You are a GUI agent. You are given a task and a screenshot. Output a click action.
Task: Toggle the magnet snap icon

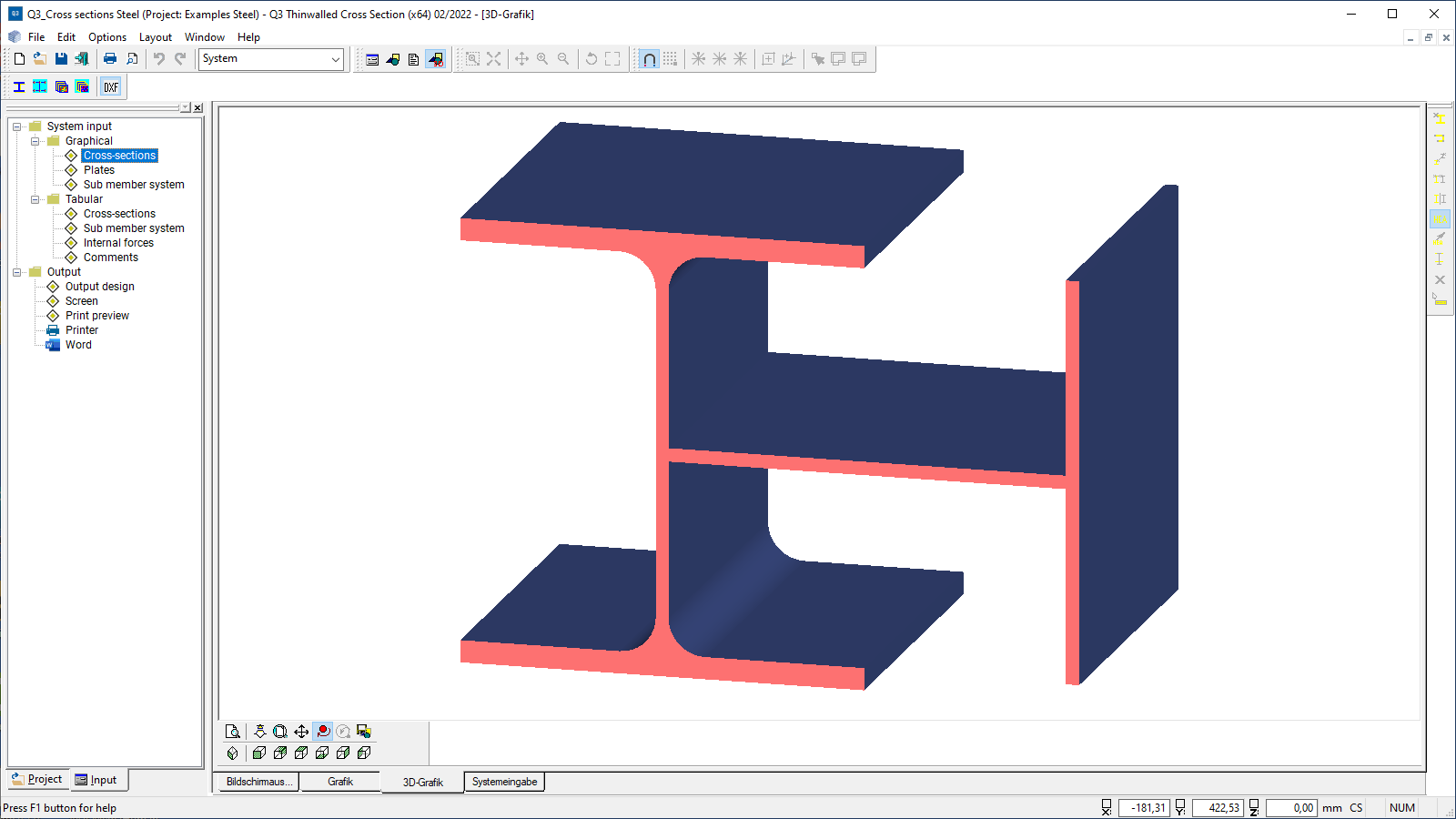click(x=649, y=59)
